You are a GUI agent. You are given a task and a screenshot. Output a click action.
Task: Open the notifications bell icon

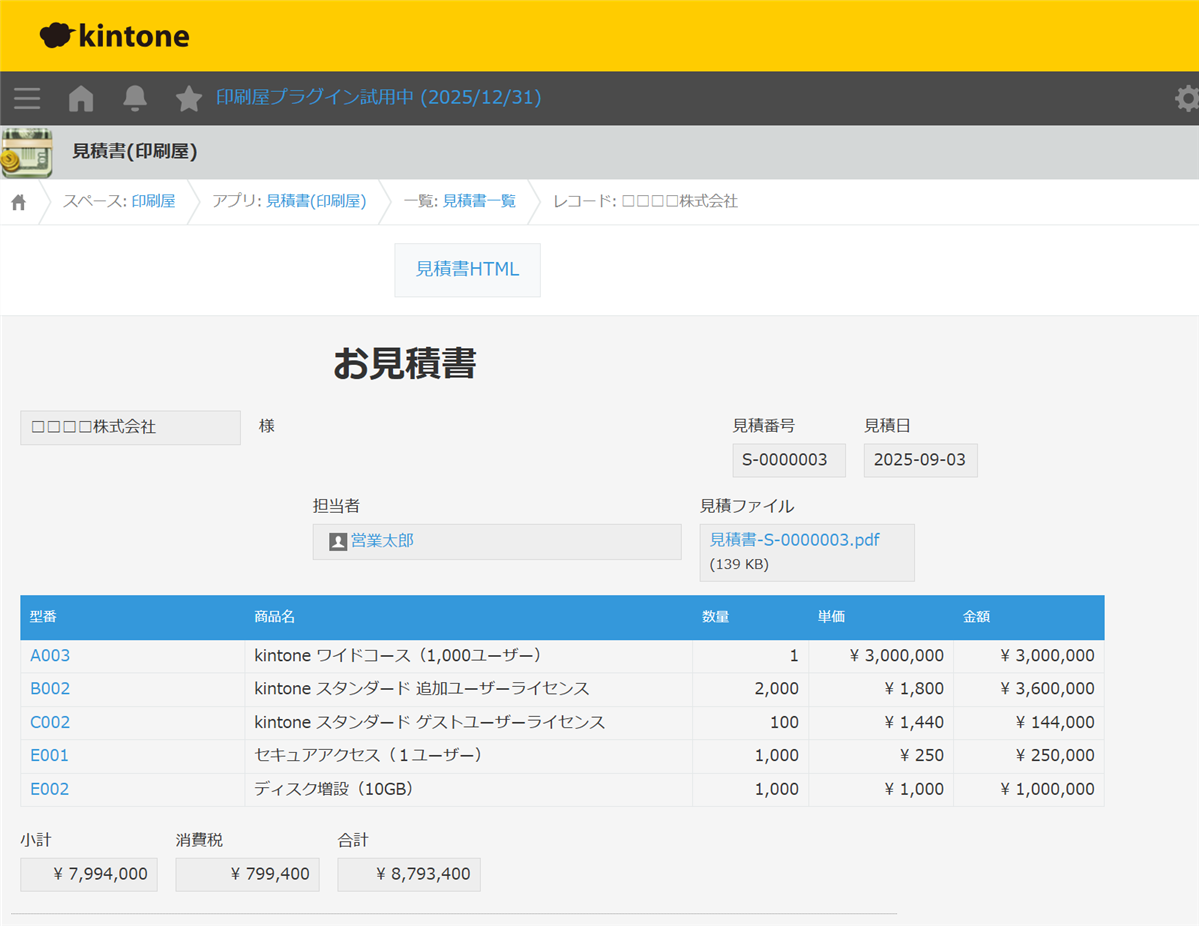tap(135, 98)
